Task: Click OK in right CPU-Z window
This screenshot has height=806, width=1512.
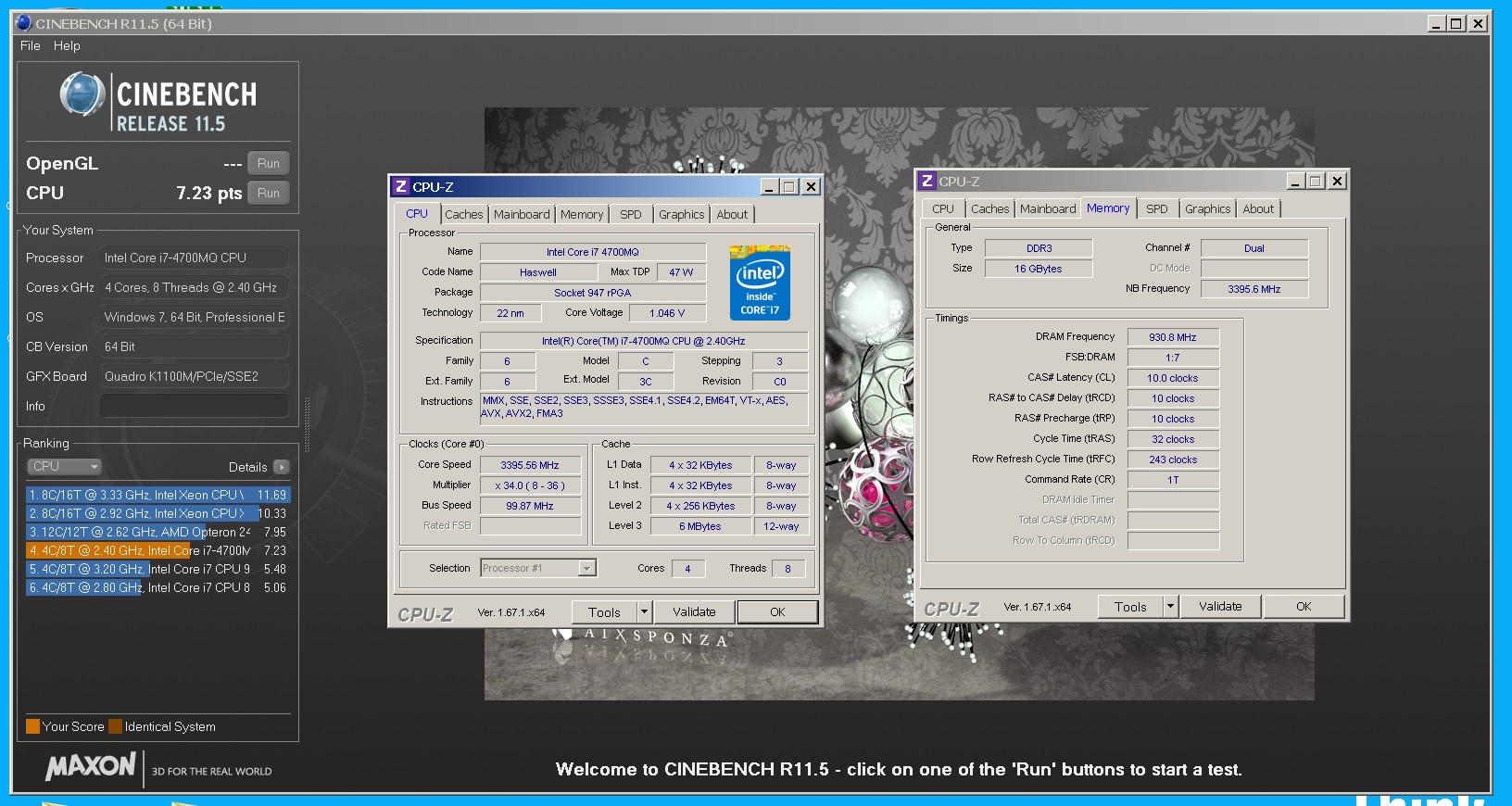Action: (1304, 607)
